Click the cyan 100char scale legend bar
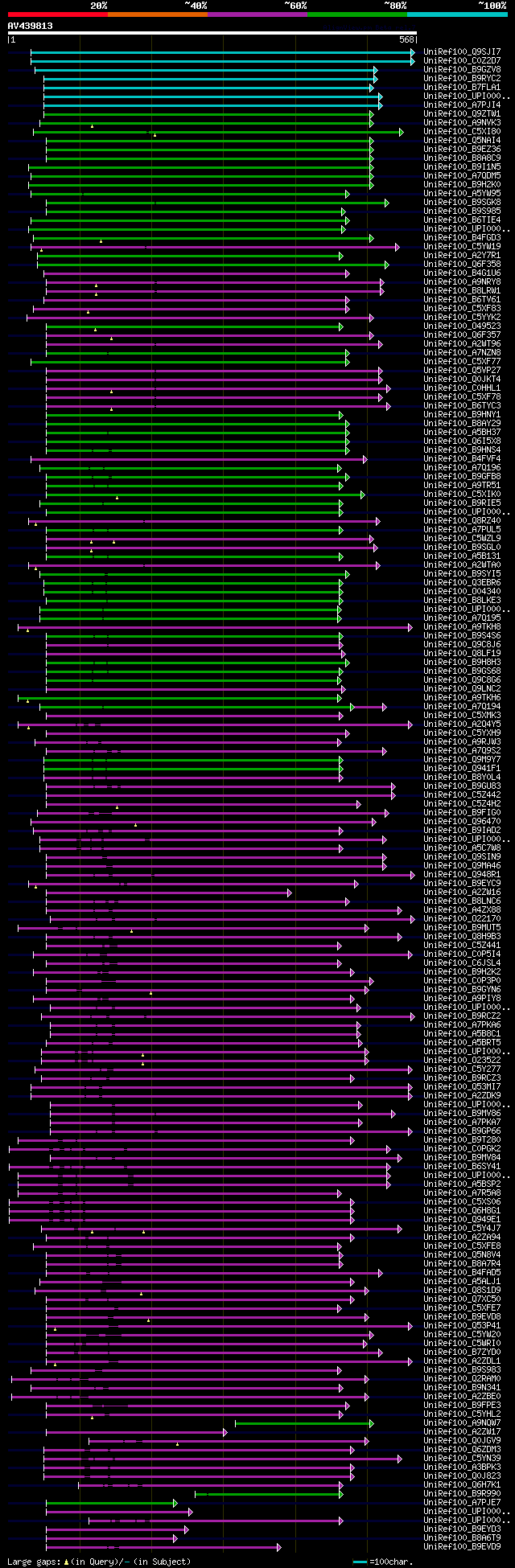The height and width of the screenshot is (1568, 515). [360, 1561]
